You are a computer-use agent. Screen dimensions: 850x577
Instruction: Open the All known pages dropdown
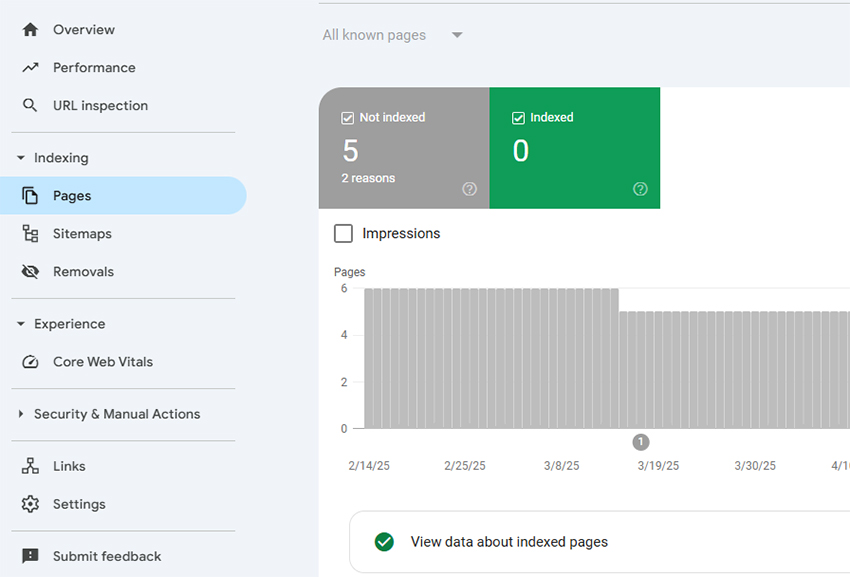[x=392, y=36]
